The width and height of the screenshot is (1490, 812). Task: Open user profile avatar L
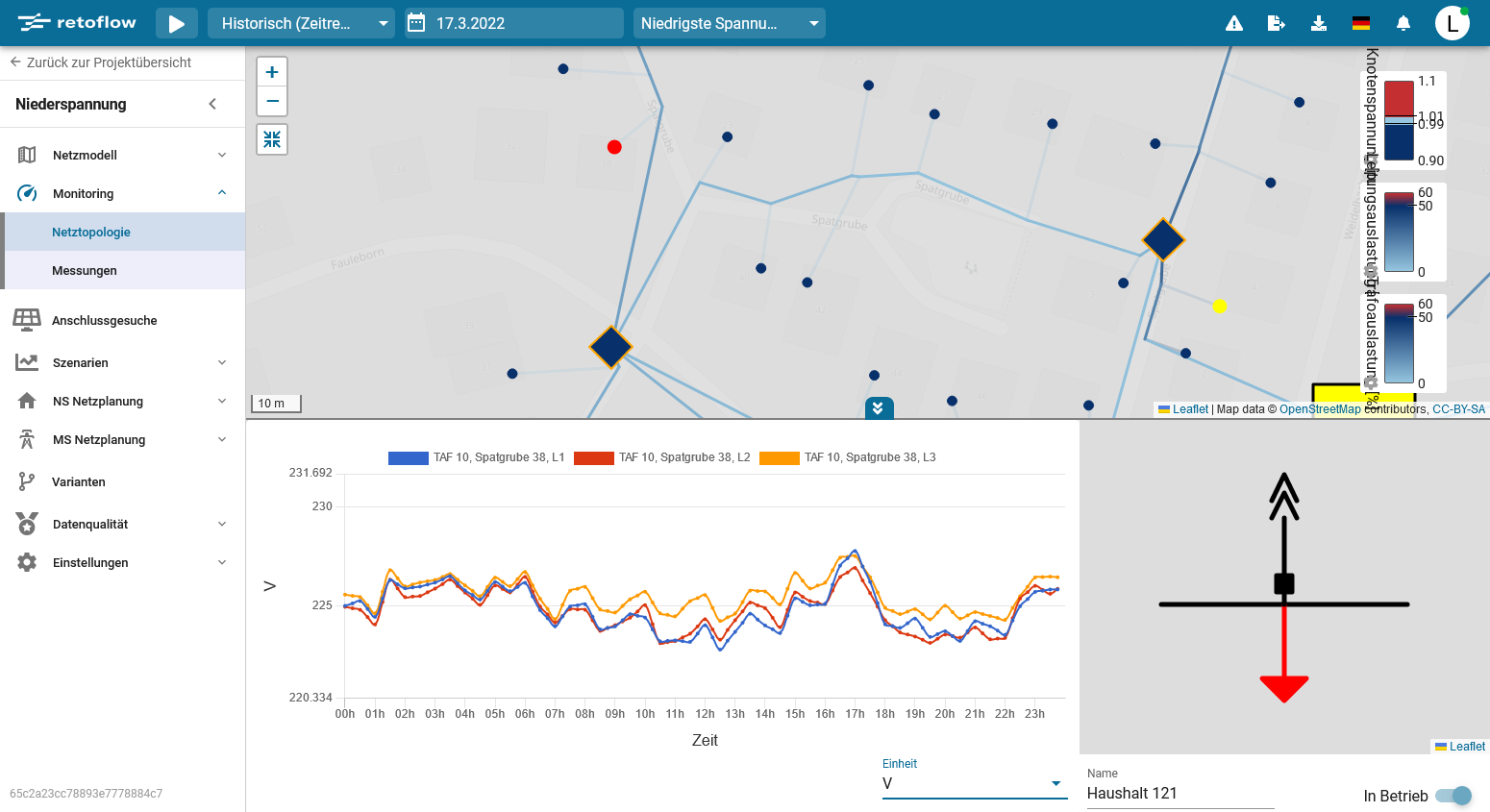point(1453,23)
